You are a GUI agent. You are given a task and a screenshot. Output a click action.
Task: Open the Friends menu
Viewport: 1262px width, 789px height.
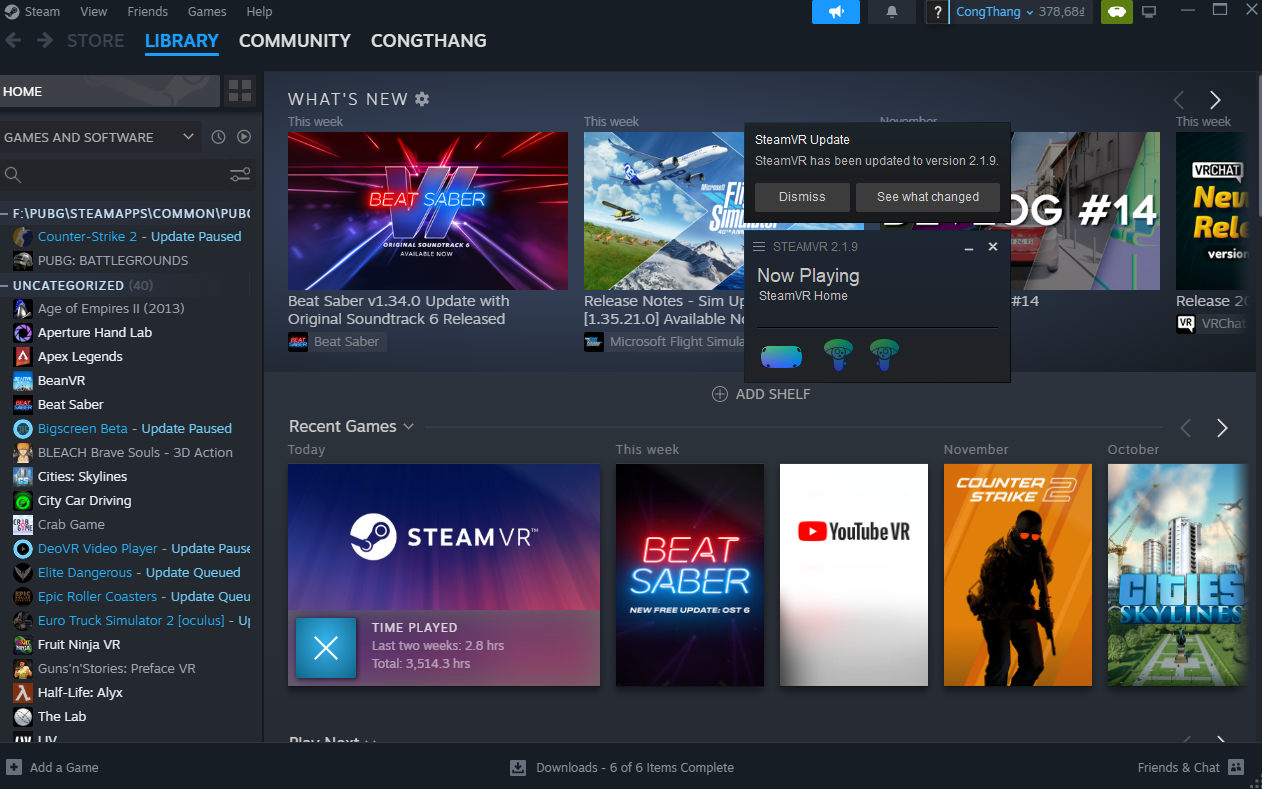(x=148, y=12)
